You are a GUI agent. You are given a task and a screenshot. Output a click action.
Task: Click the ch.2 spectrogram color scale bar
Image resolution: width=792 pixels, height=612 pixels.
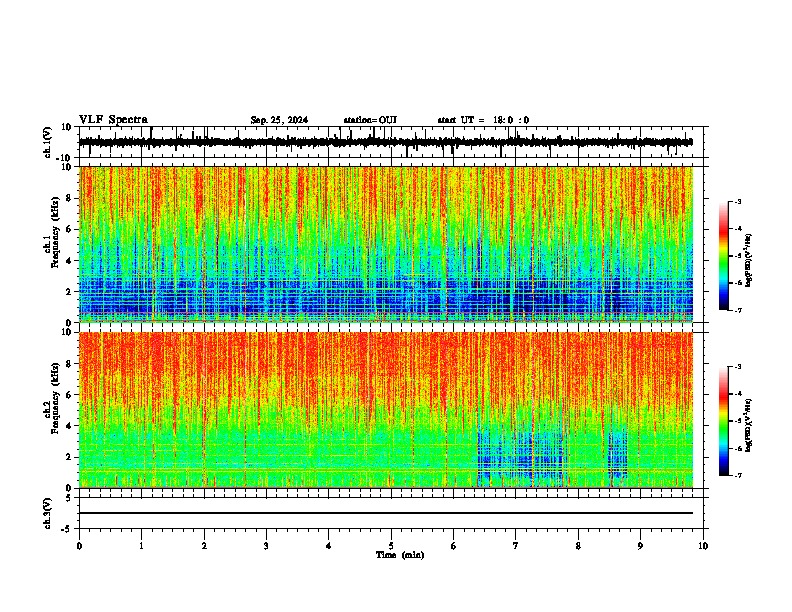pyautogui.click(x=723, y=421)
